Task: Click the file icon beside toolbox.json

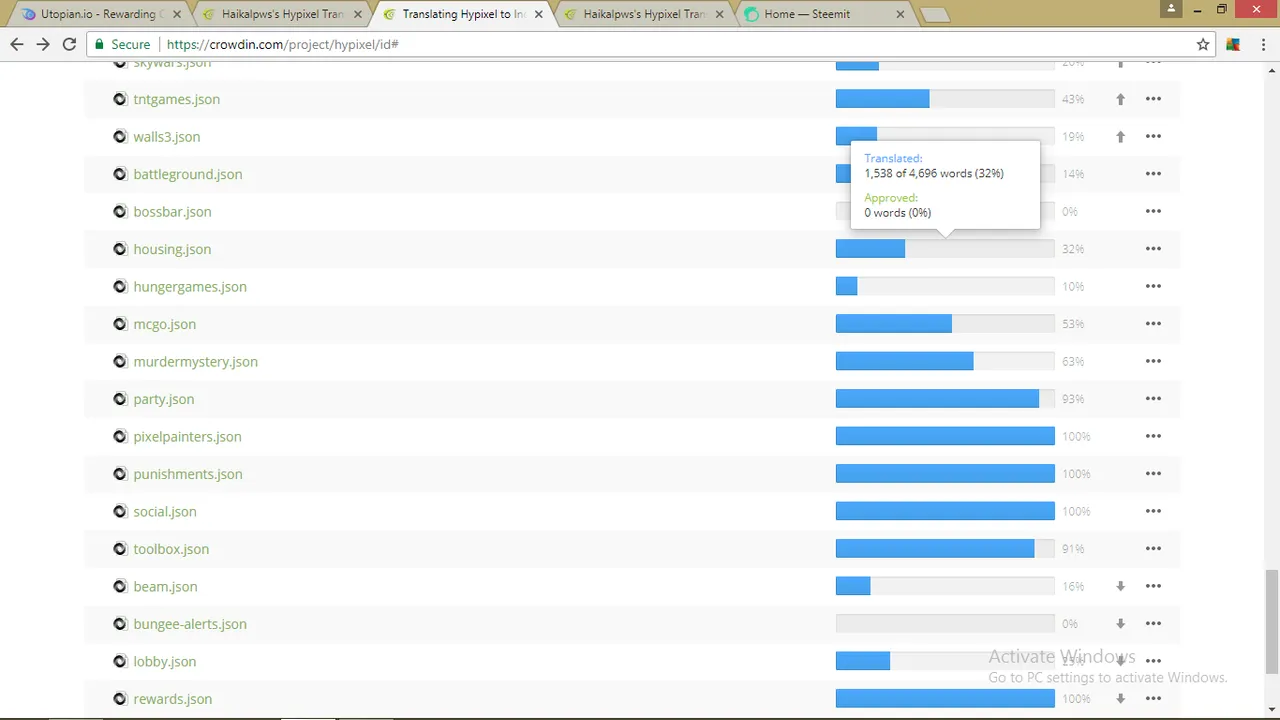Action: [x=120, y=549]
